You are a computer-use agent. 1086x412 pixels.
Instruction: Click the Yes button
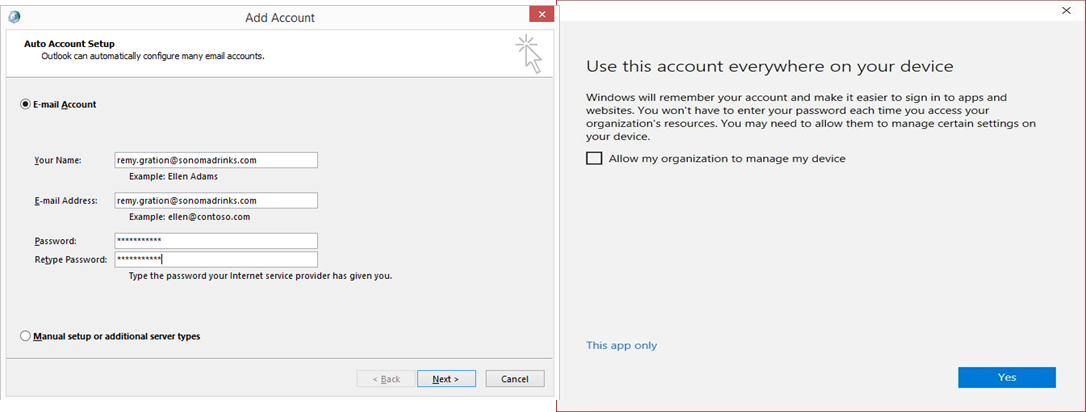[x=1007, y=377]
